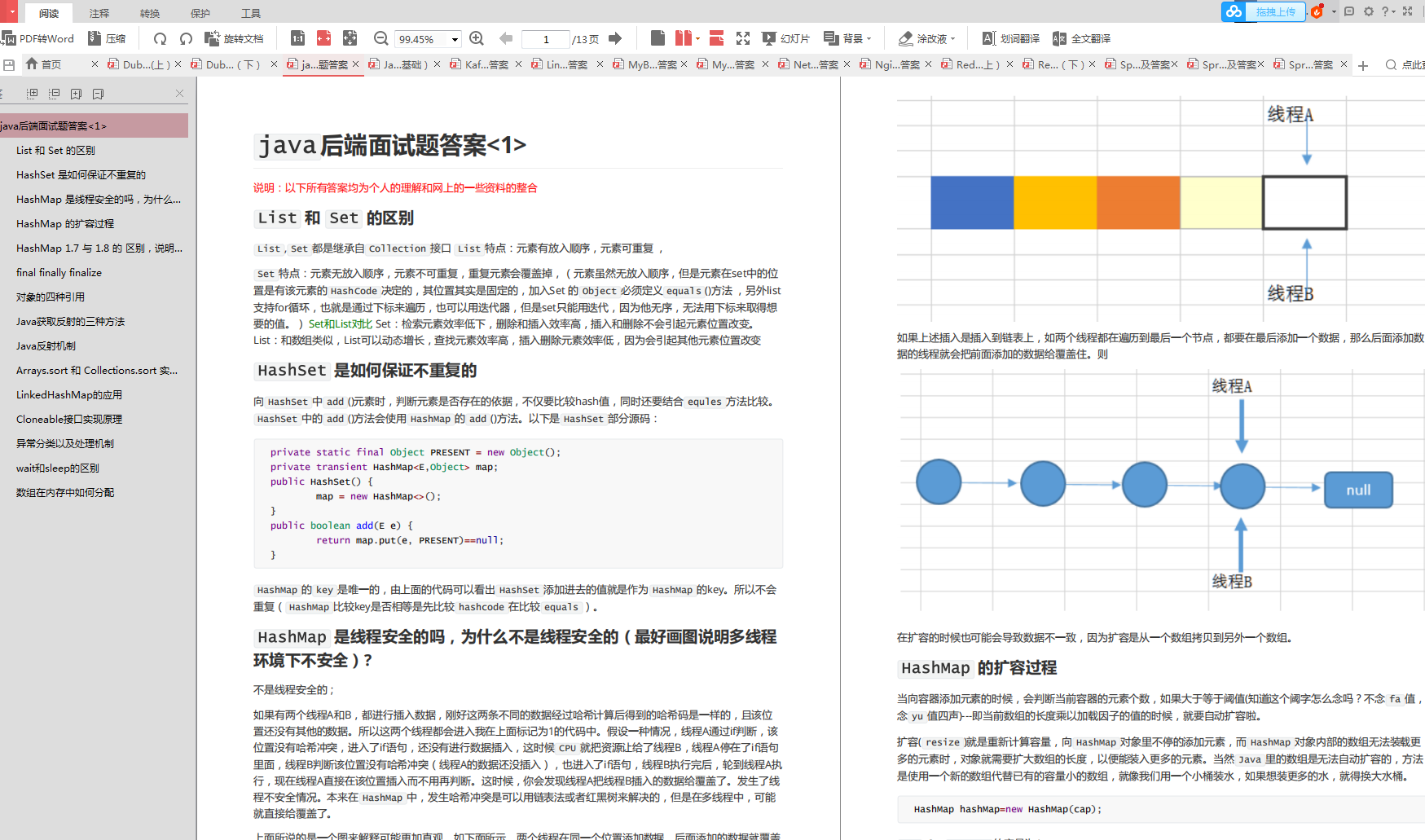Click the help question mark icon
The width and height of the screenshot is (1425, 840).
point(1385,11)
